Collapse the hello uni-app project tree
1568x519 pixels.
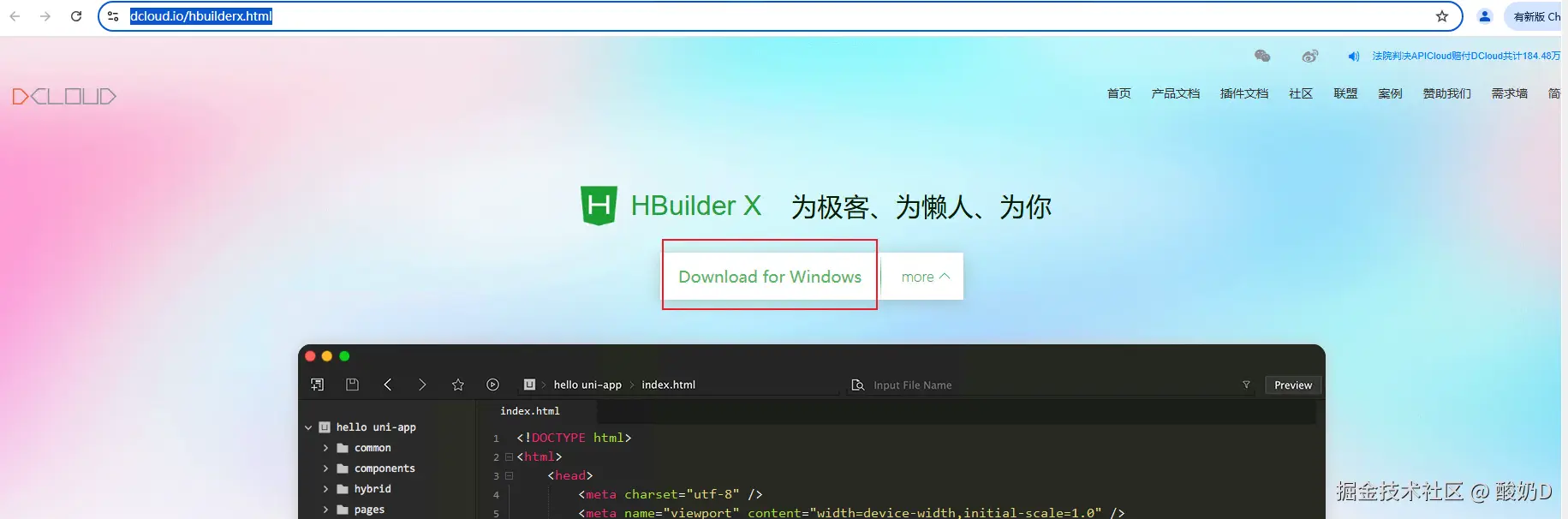[x=308, y=427]
